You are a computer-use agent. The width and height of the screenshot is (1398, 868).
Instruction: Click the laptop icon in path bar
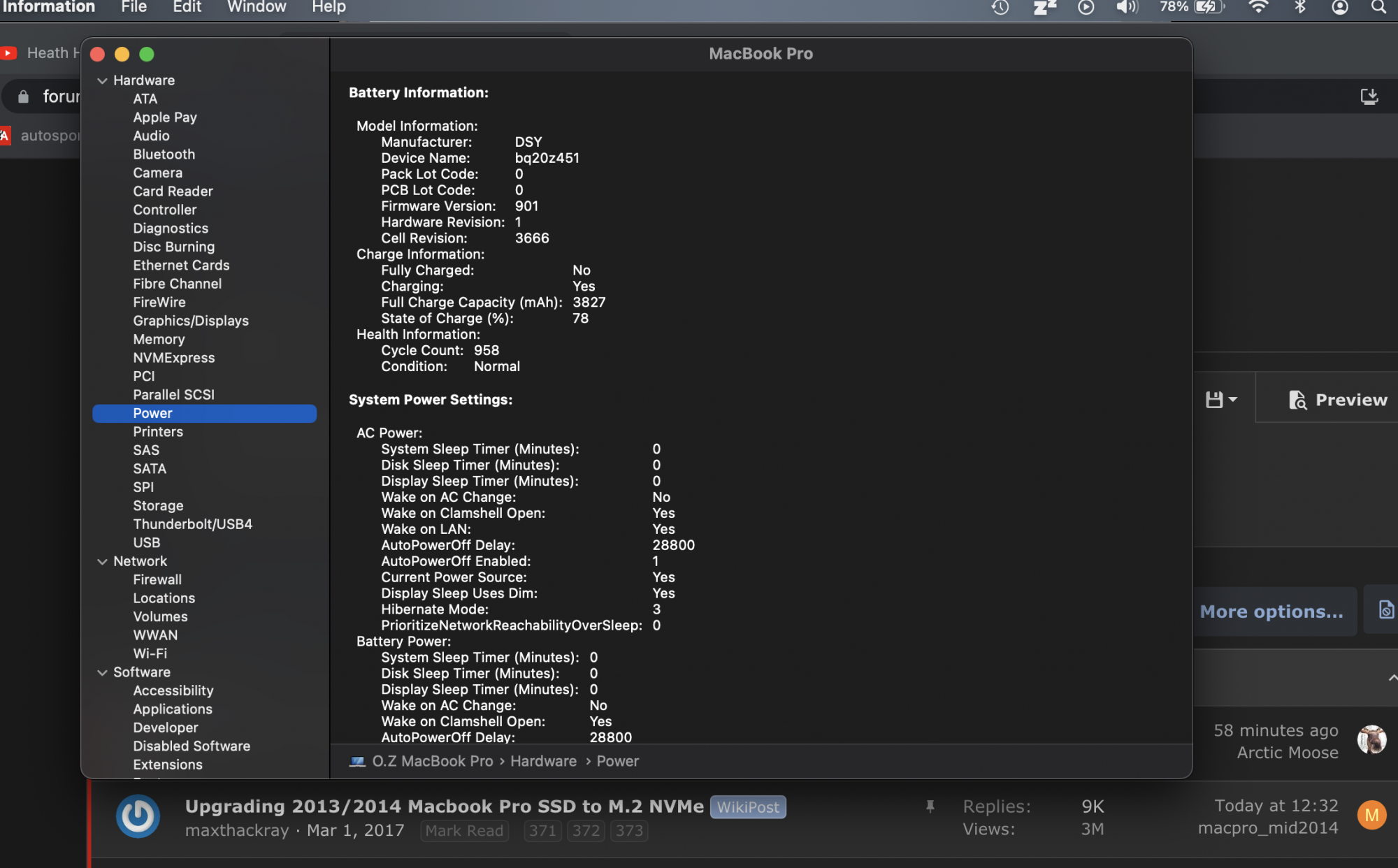click(x=357, y=761)
